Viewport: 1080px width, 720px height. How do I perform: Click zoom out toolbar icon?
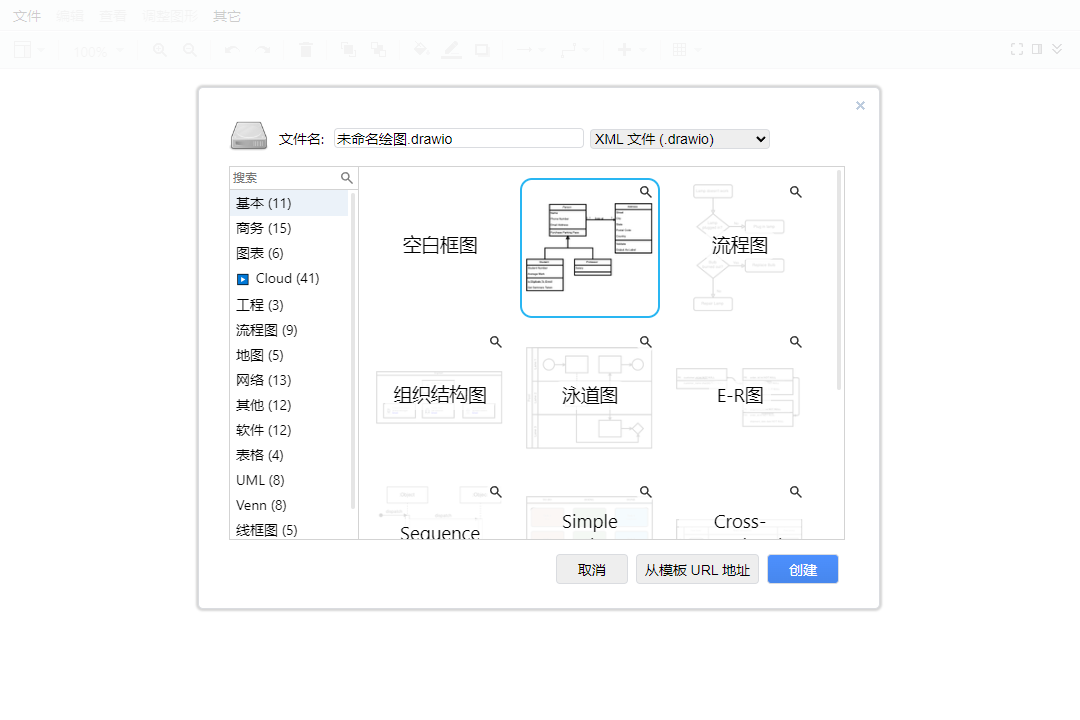coord(190,50)
